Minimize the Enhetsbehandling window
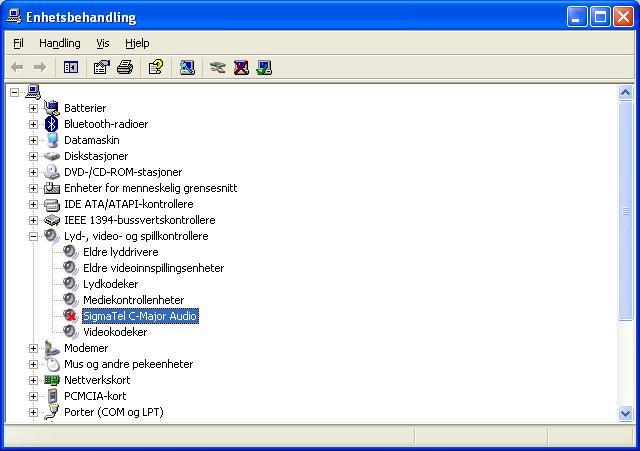640x451 pixels. click(577, 17)
